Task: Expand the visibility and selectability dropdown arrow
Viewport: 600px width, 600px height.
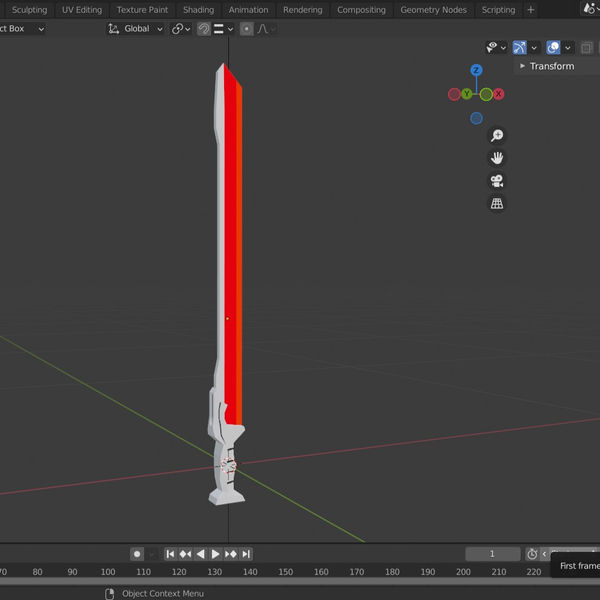Action: pyautogui.click(x=504, y=48)
